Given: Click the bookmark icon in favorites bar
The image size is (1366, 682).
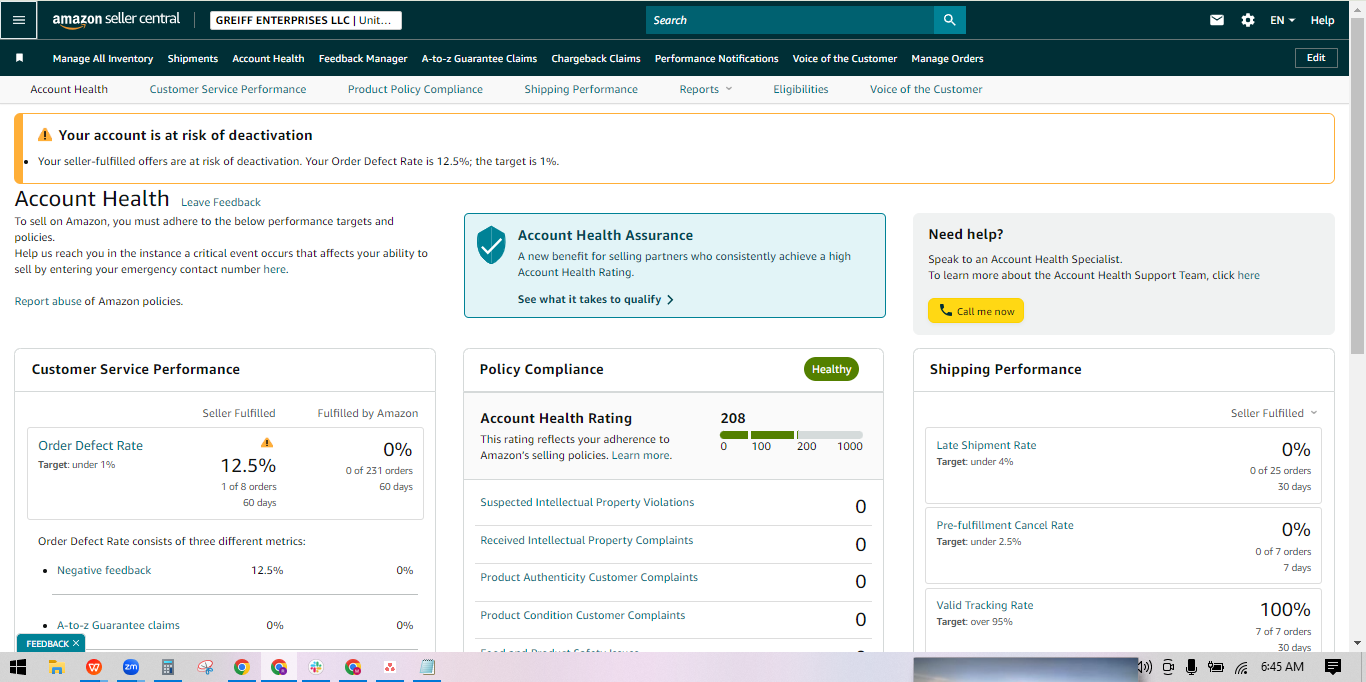Looking at the screenshot, I should click(19, 58).
